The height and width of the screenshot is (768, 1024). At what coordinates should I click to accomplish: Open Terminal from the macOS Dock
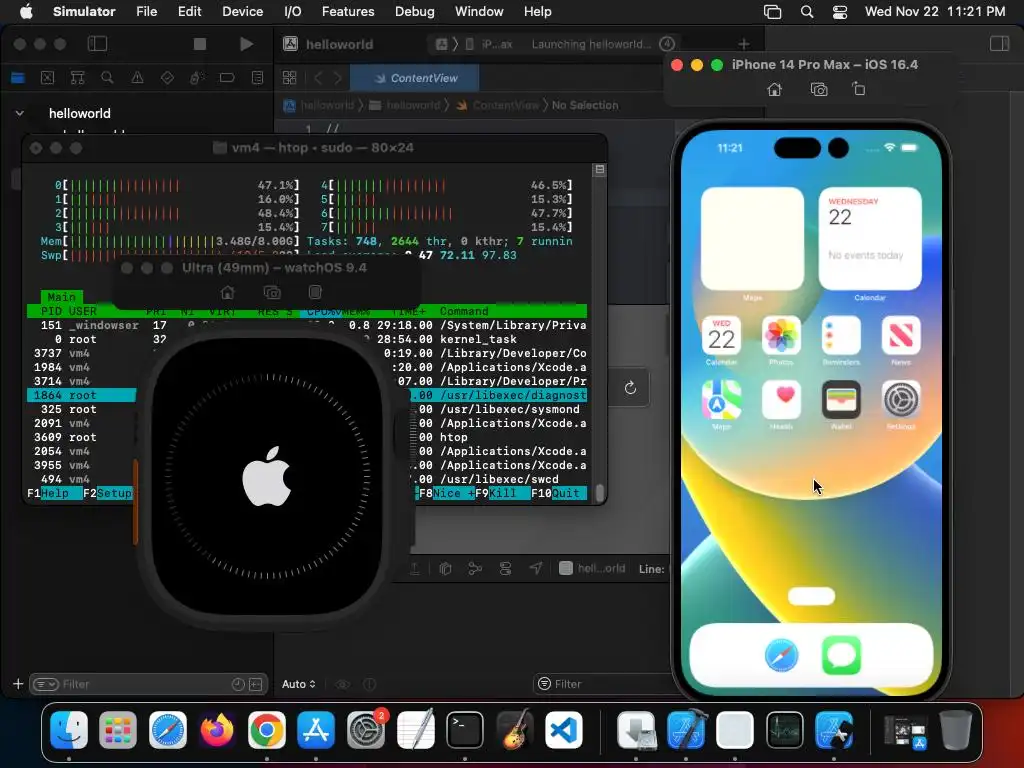click(464, 729)
